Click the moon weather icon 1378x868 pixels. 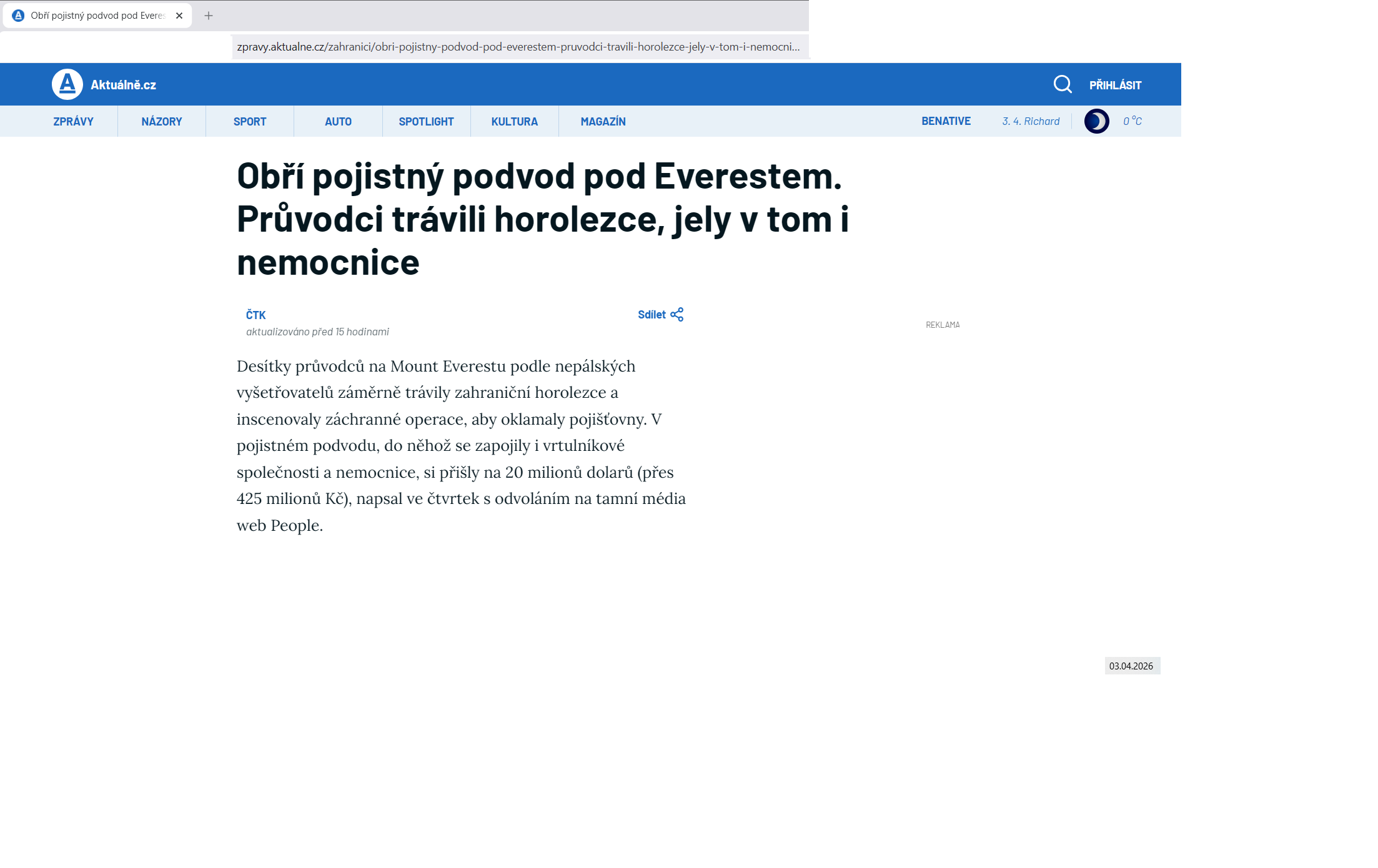(1096, 121)
